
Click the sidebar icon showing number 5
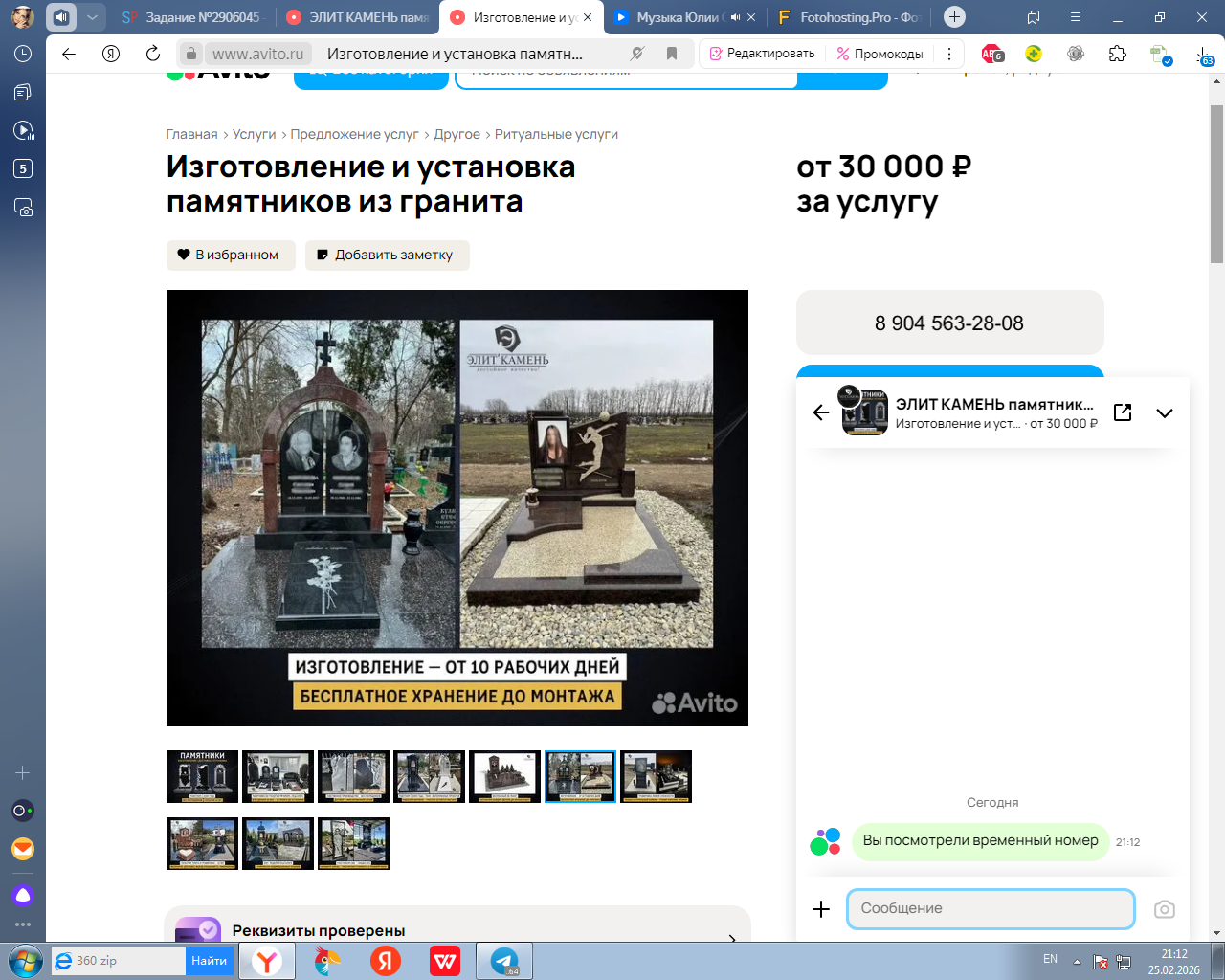pyautogui.click(x=23, y=168)
